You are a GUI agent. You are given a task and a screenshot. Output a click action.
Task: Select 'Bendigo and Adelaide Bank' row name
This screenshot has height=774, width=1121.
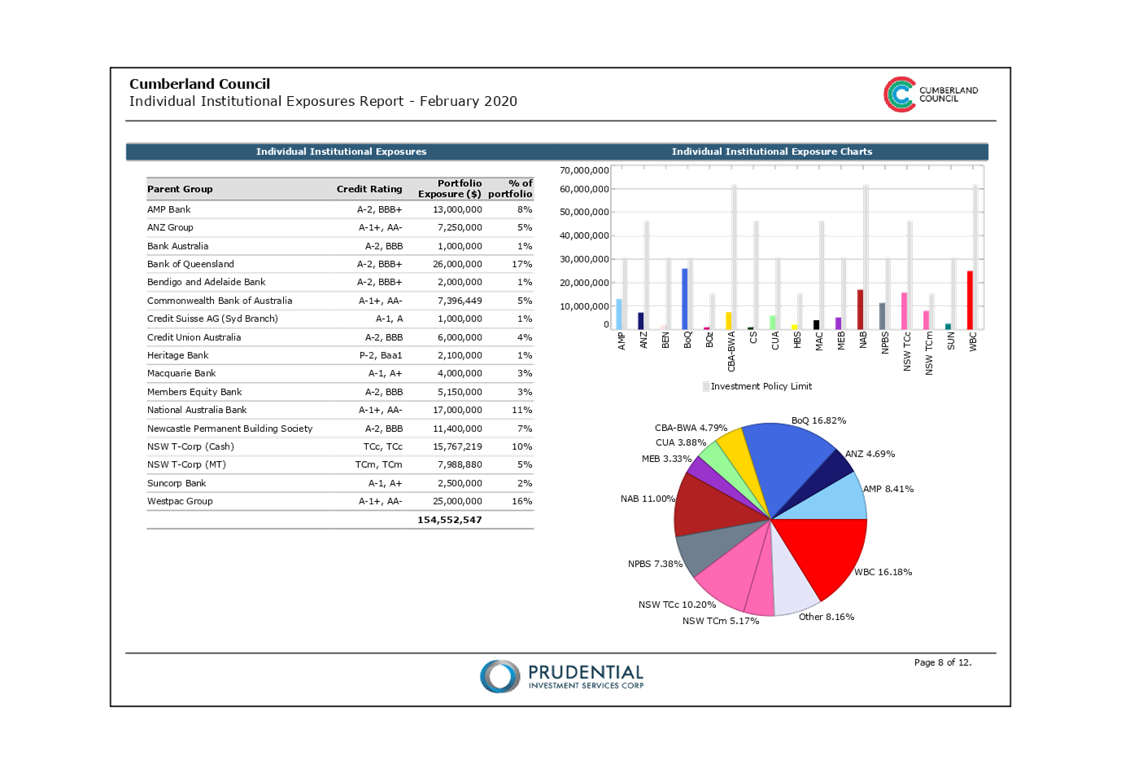[x=206, y=282]
